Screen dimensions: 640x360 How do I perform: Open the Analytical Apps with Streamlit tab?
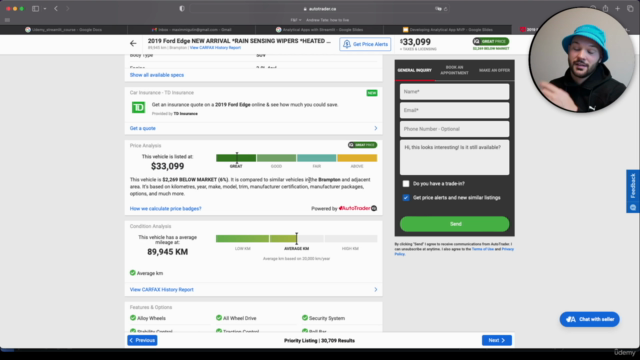pos(319,29)
